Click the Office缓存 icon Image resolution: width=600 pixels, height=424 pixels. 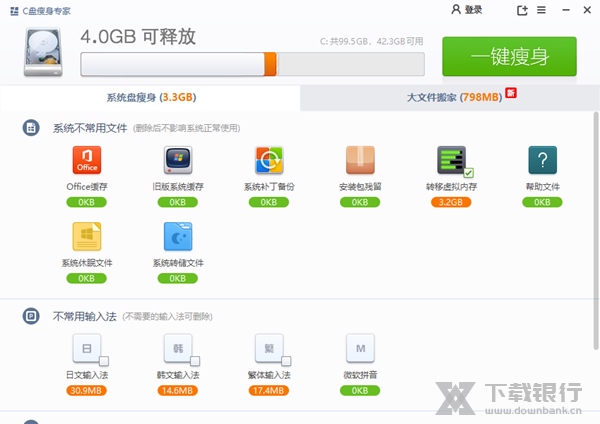coord(87,160)
